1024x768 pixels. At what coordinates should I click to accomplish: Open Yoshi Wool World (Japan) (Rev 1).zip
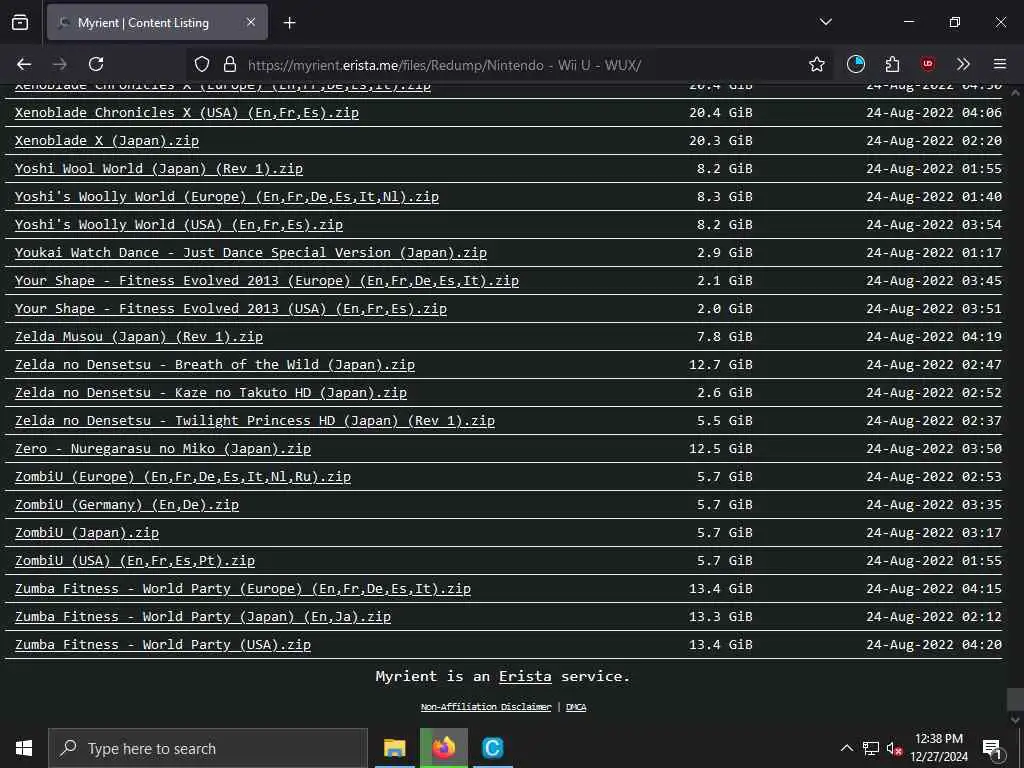tap(159, 168)
